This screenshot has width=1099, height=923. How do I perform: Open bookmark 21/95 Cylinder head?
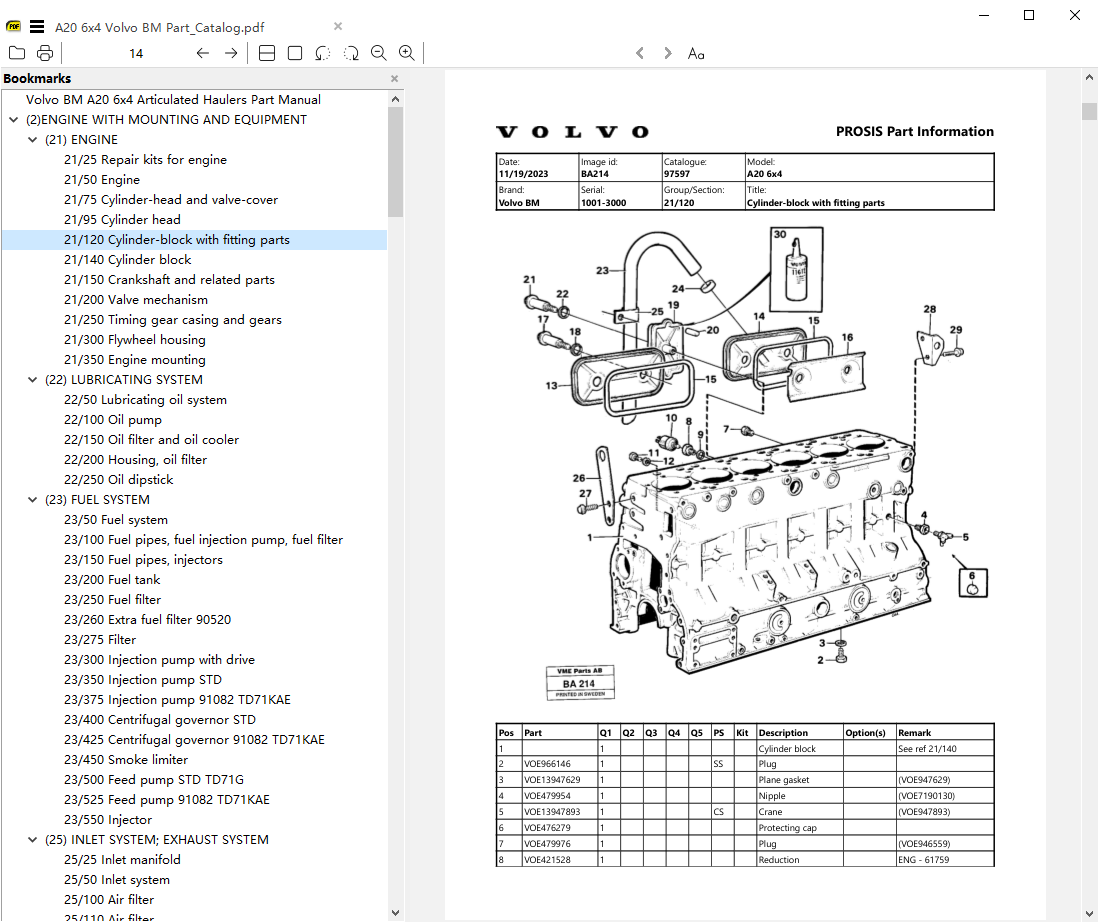(122, 219)
